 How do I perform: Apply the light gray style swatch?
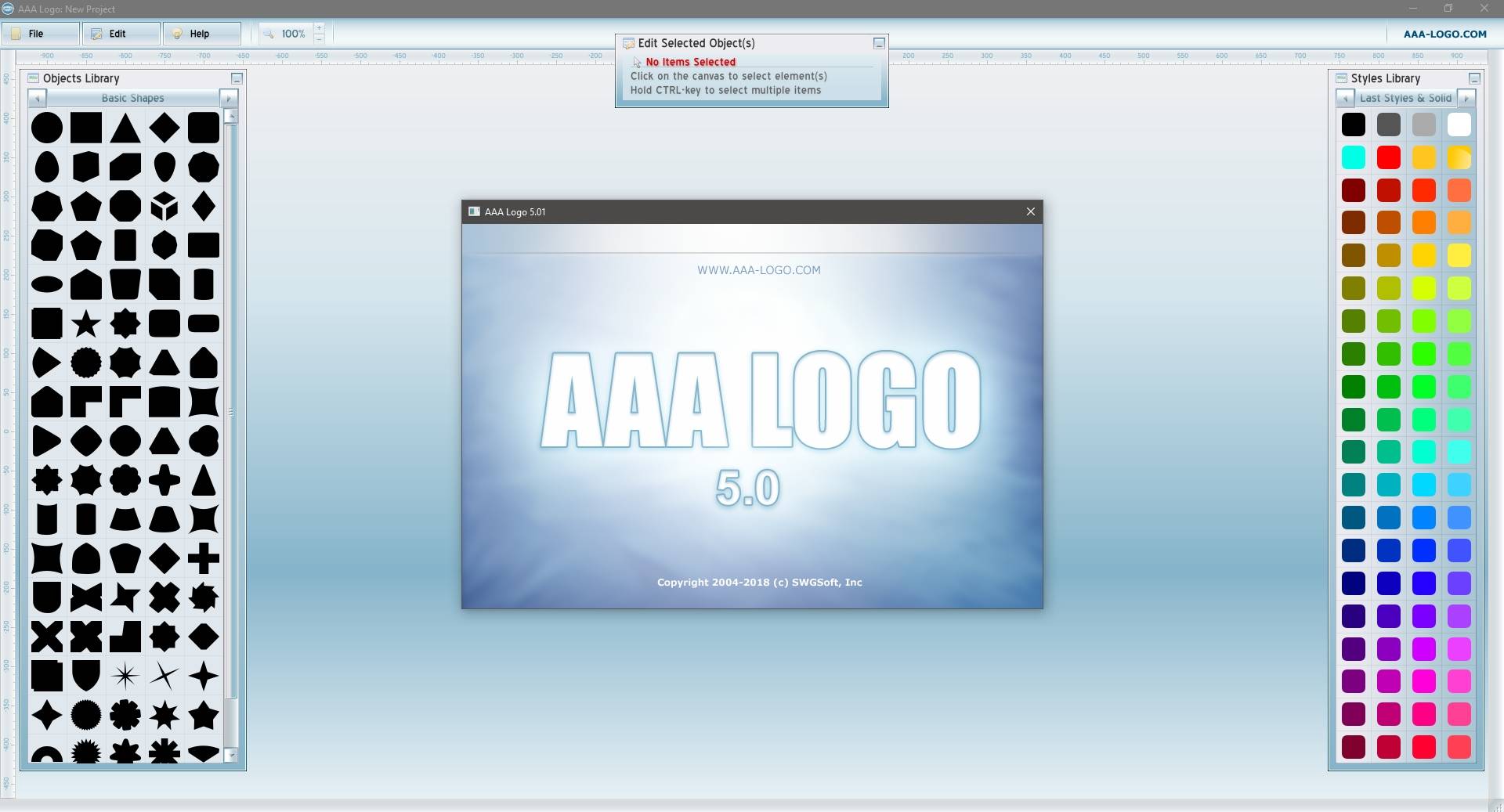[1423, 125]
